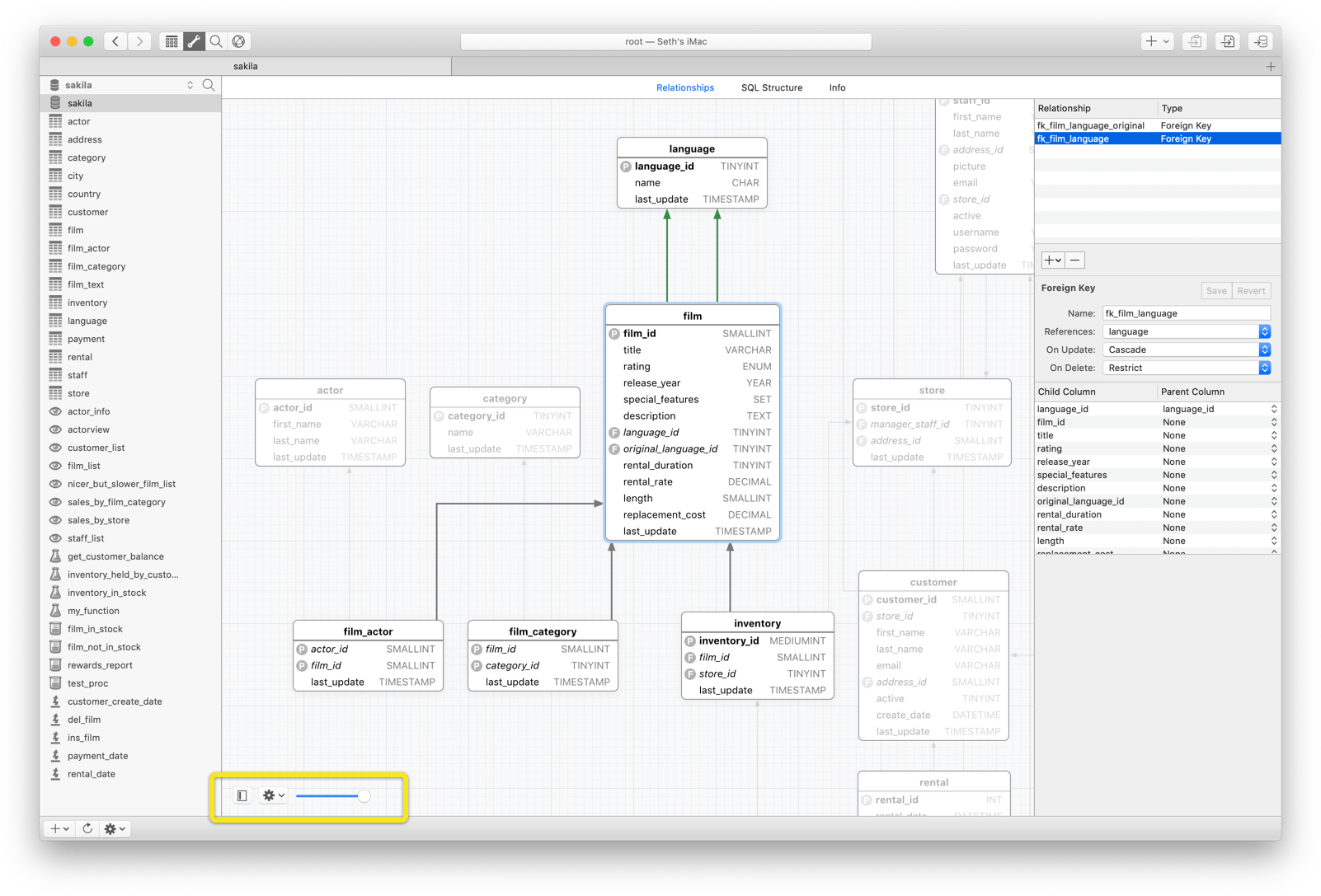Click the Save button
Screen dimensions: 1321x896
click(x=1216, y=290)
